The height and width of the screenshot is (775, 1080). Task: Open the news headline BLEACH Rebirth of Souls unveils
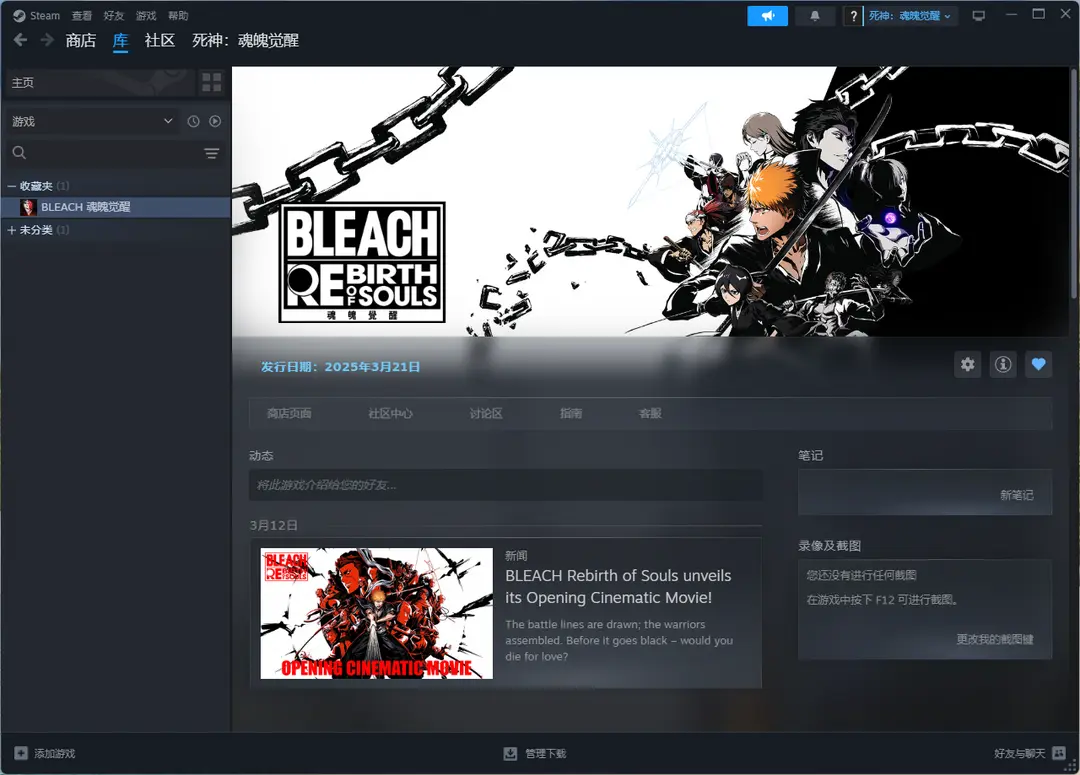tap(618, 586)
